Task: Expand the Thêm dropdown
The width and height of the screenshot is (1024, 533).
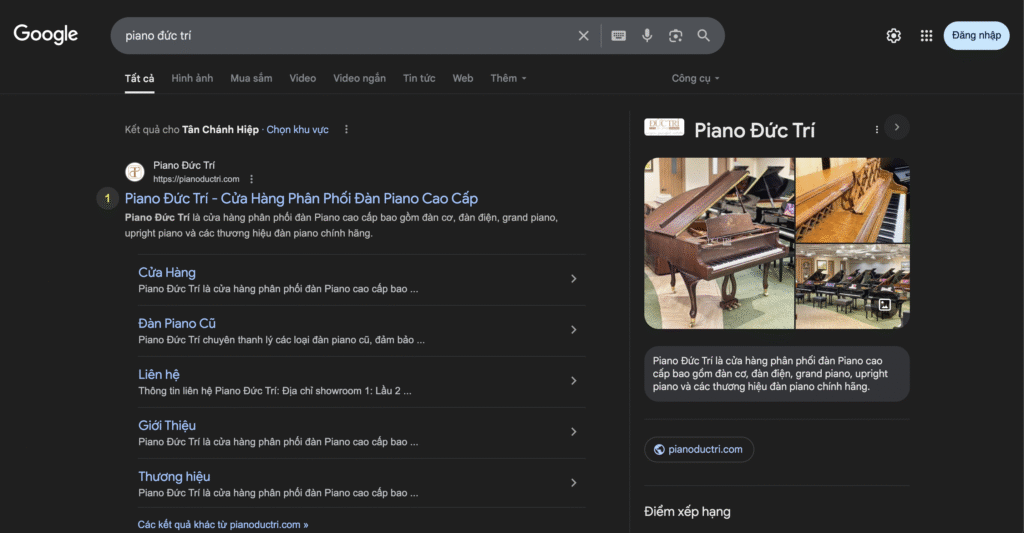Action: pos(508,78)
